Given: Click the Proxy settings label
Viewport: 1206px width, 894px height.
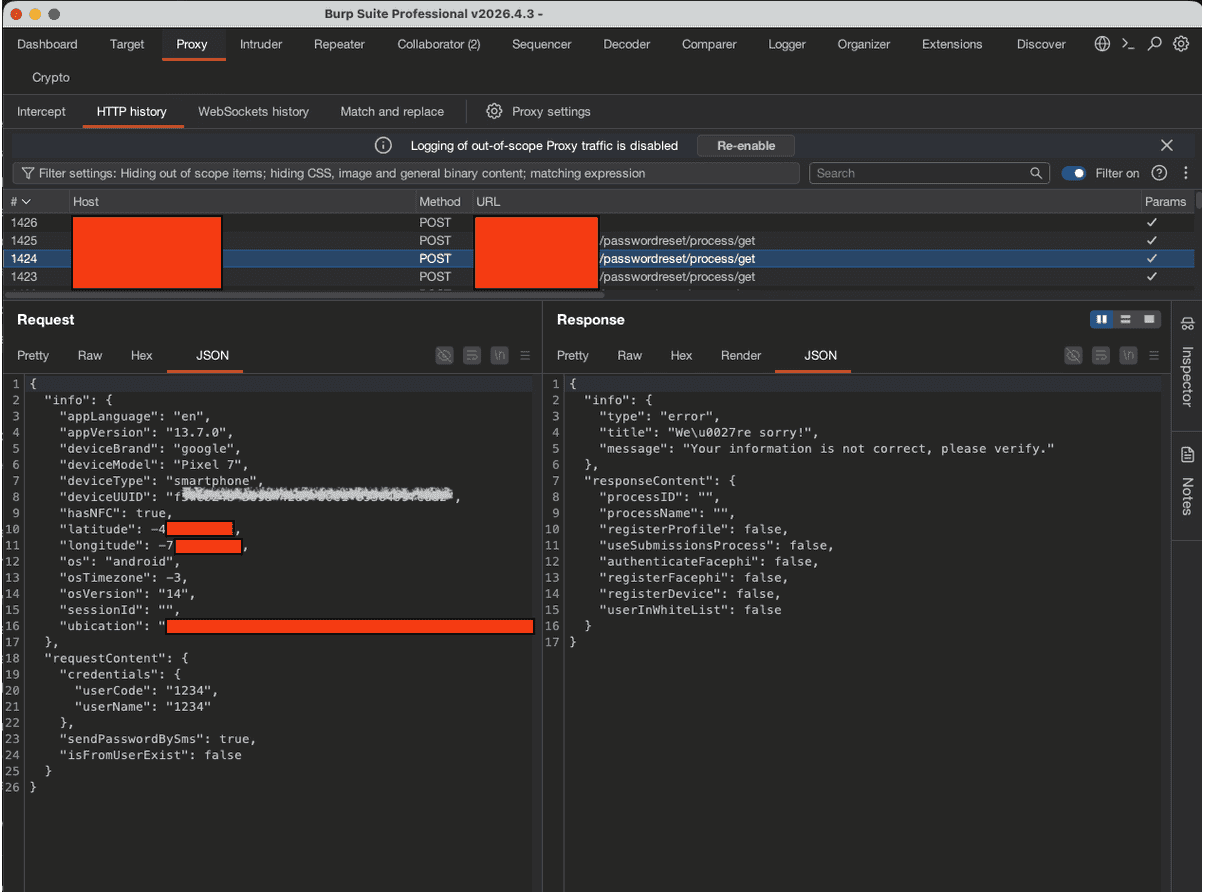Looking at the screenshot, I should (x=551, y=111).
